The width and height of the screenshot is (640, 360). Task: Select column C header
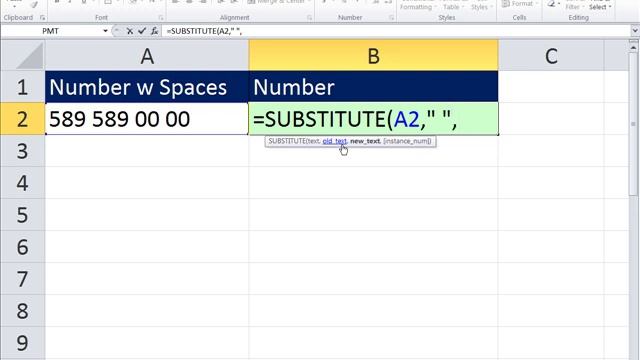pos(551,56)
